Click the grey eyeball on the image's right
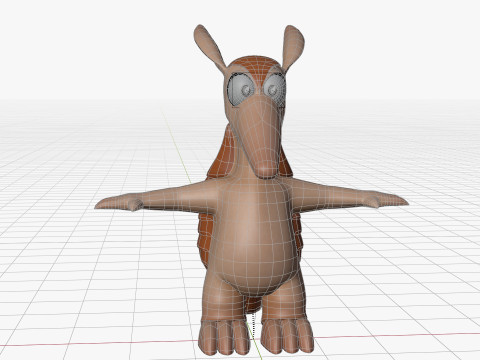 (274, 89)
